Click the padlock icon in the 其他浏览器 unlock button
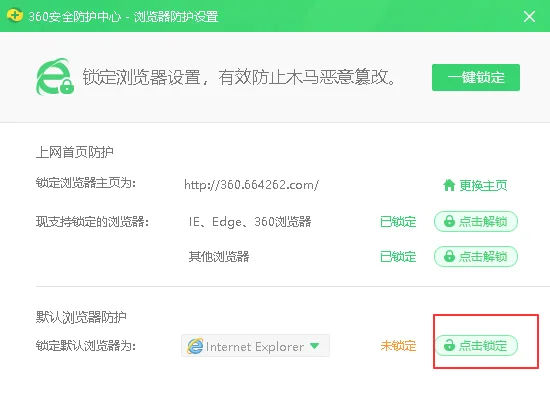 click(449, 256)
